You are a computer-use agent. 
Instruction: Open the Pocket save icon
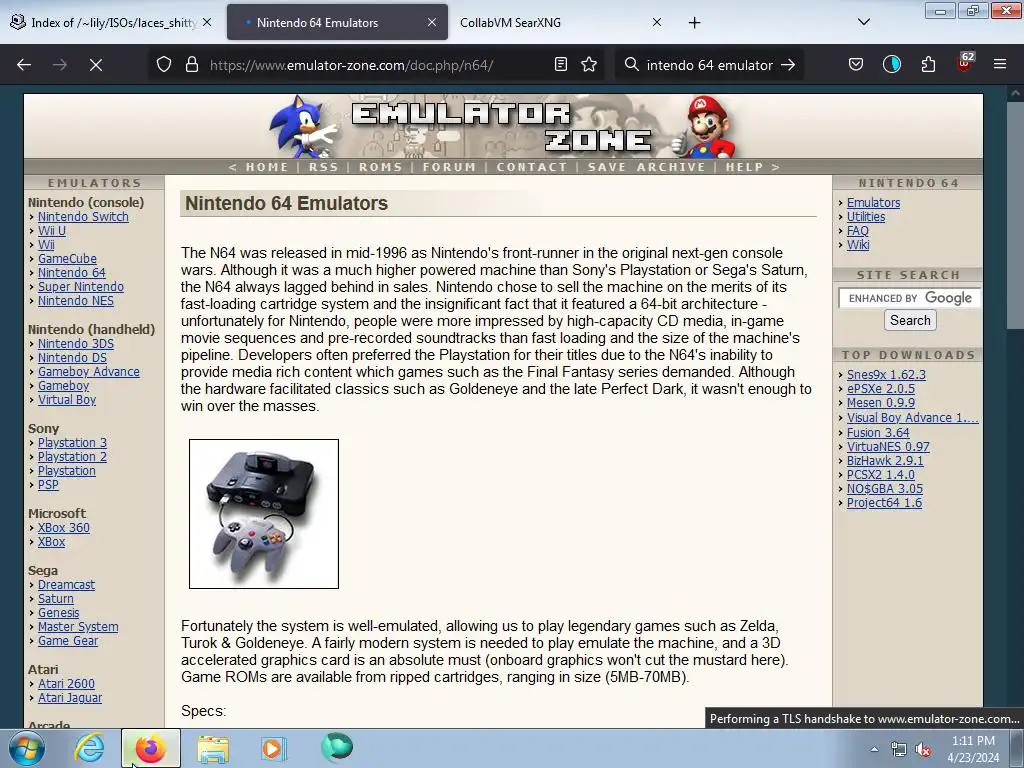tap(856, 64)
